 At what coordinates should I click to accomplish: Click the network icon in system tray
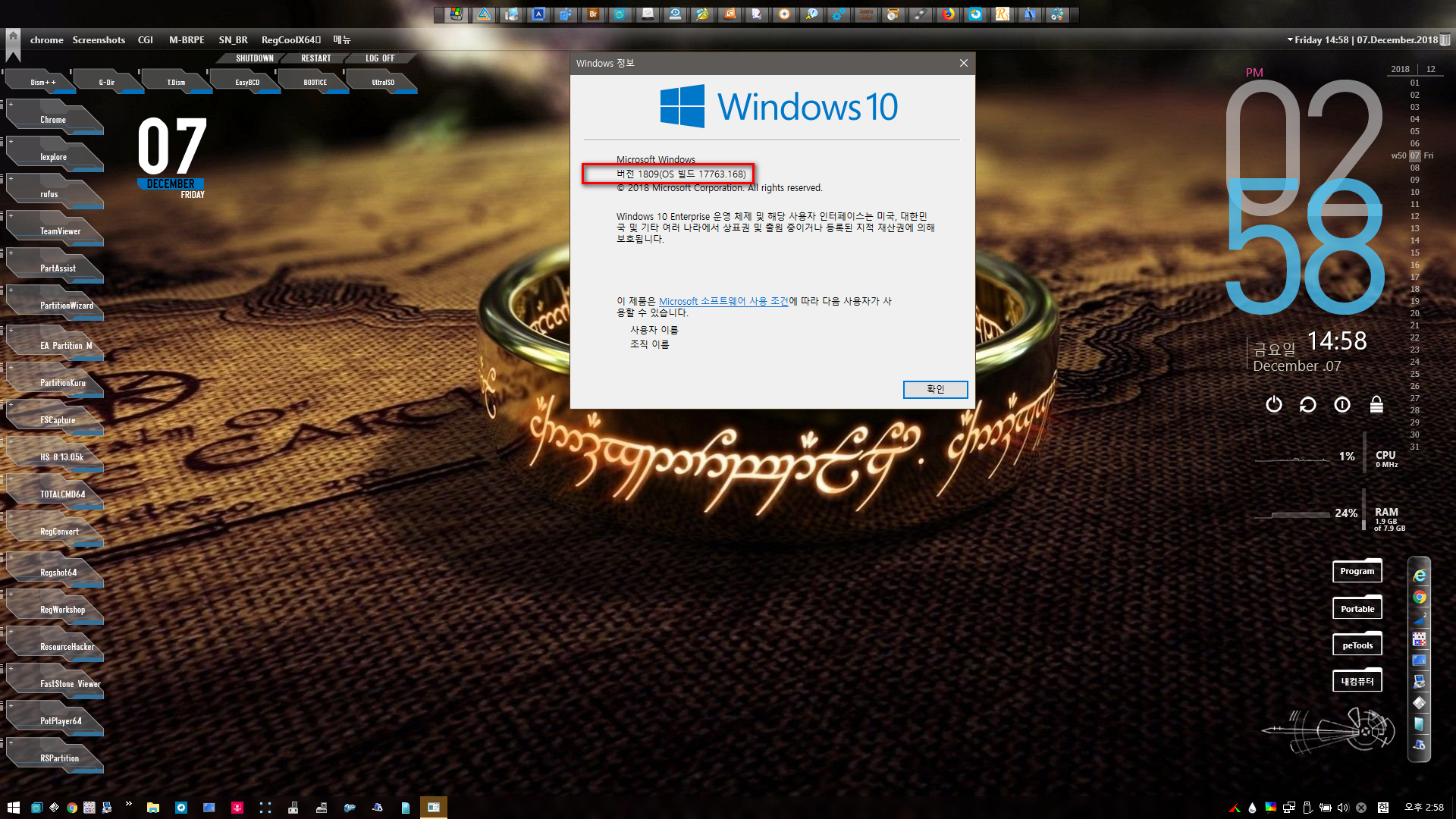1289,808
